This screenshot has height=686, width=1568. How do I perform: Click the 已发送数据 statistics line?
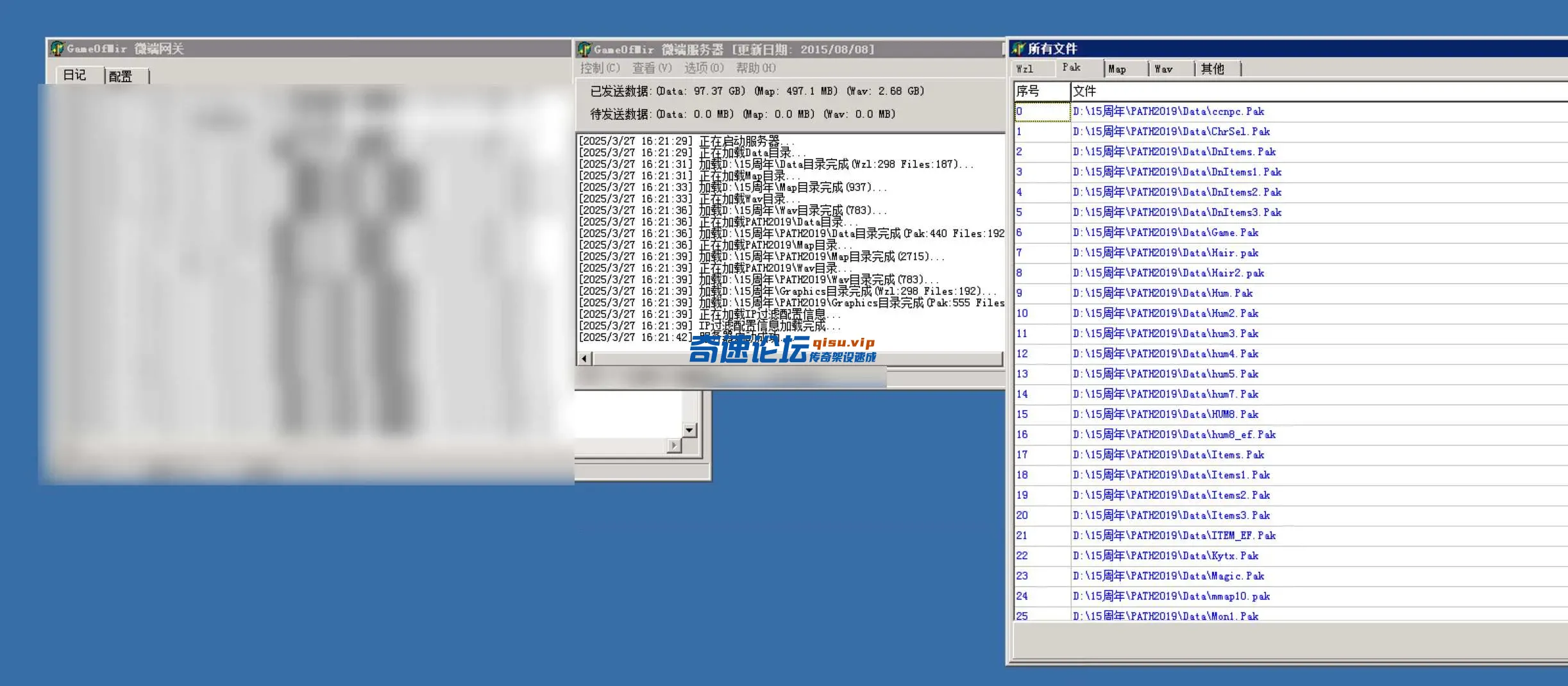(757, 91)
